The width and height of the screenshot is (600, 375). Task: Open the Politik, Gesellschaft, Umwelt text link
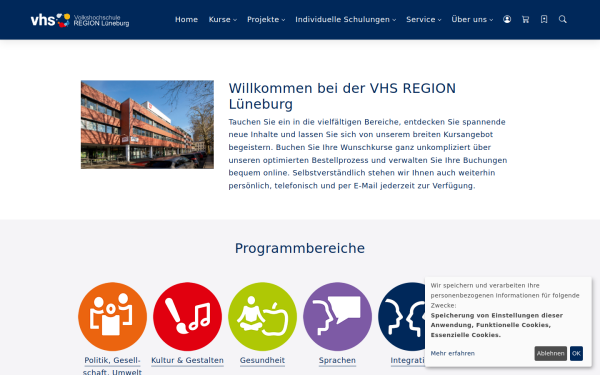112,366
